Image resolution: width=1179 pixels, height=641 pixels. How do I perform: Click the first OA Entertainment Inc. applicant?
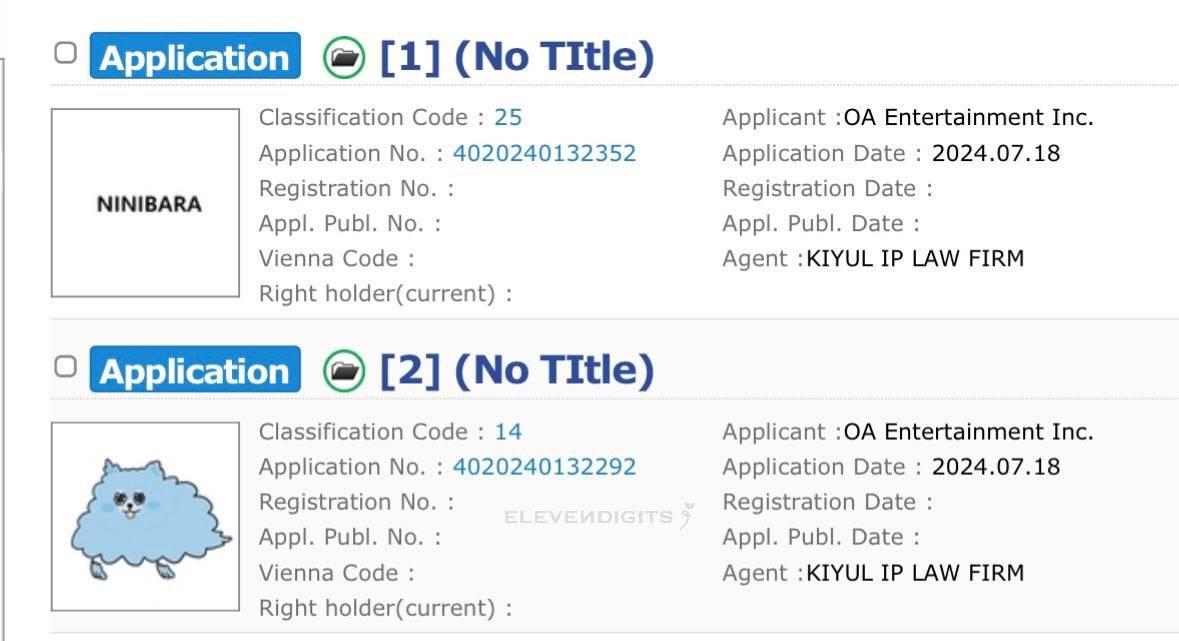[x=968, y=118]
